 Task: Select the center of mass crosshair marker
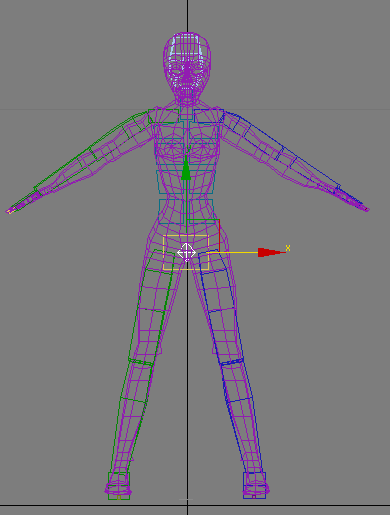[x=186, y=252]
